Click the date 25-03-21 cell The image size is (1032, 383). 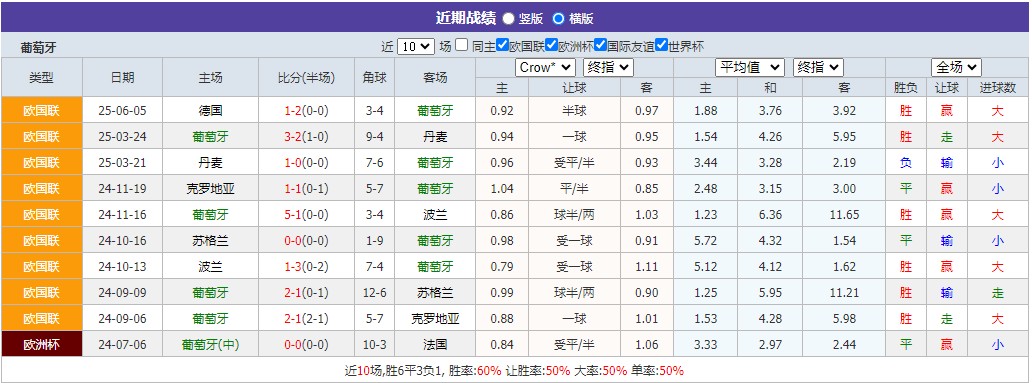point(122,163)
